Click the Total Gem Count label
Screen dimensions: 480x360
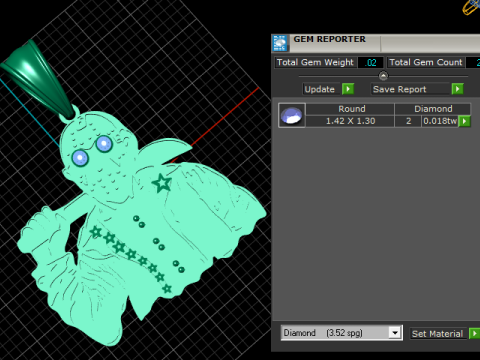pyautogui.click(x=426, y=62)
